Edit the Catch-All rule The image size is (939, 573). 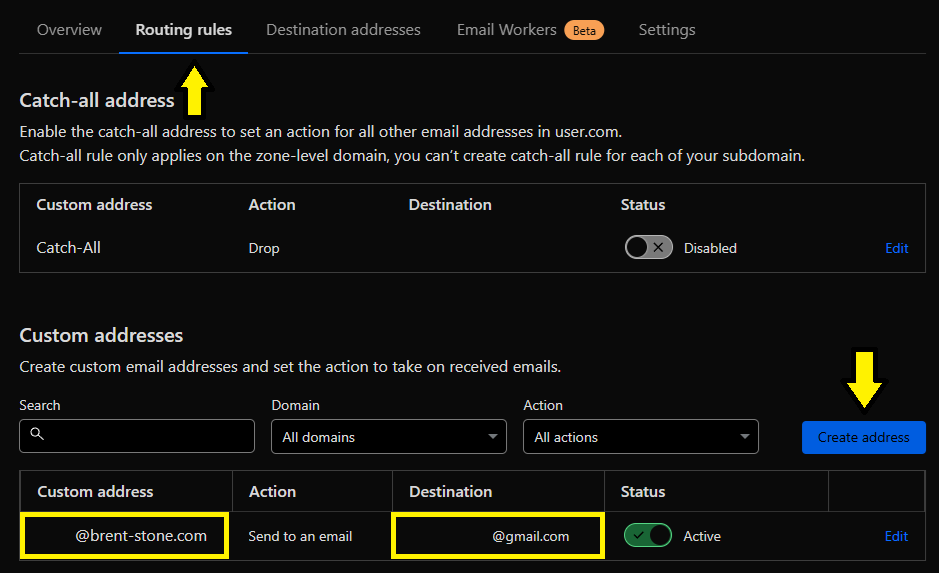click(896, 248)
